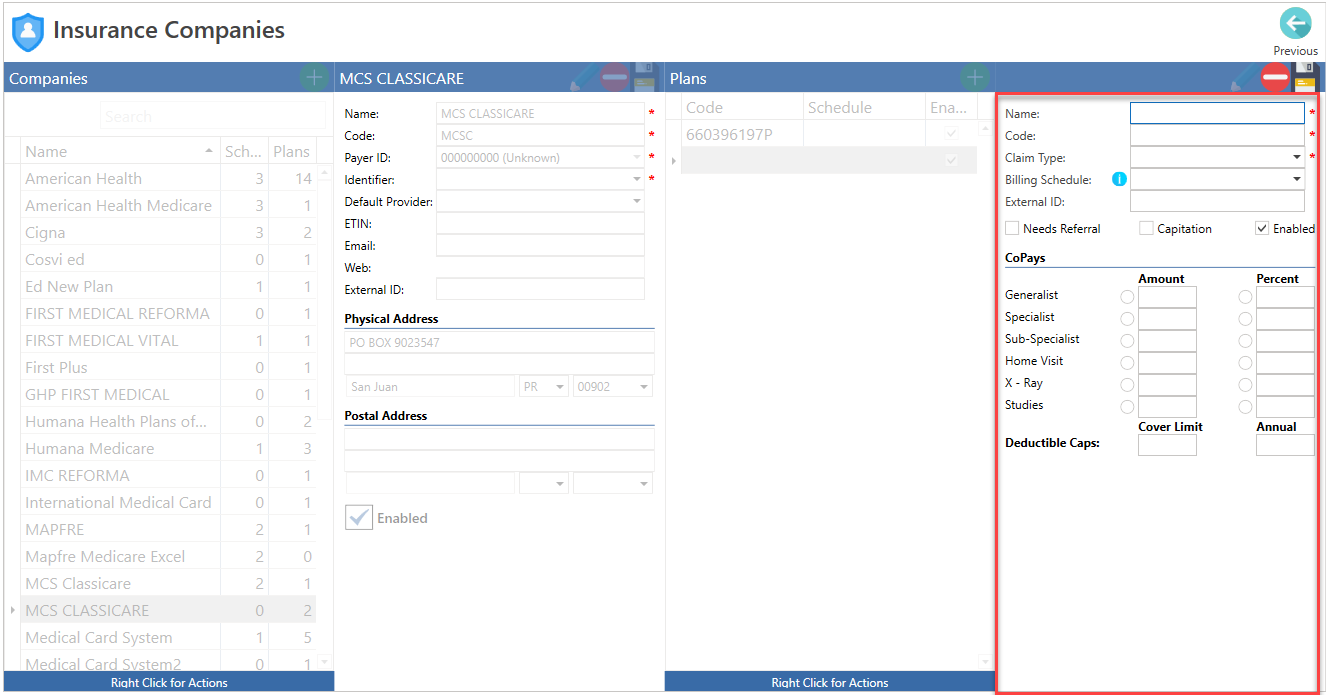Click the Companies search box
Viewport: 1330px width, 695px height.
coord(213,116)
